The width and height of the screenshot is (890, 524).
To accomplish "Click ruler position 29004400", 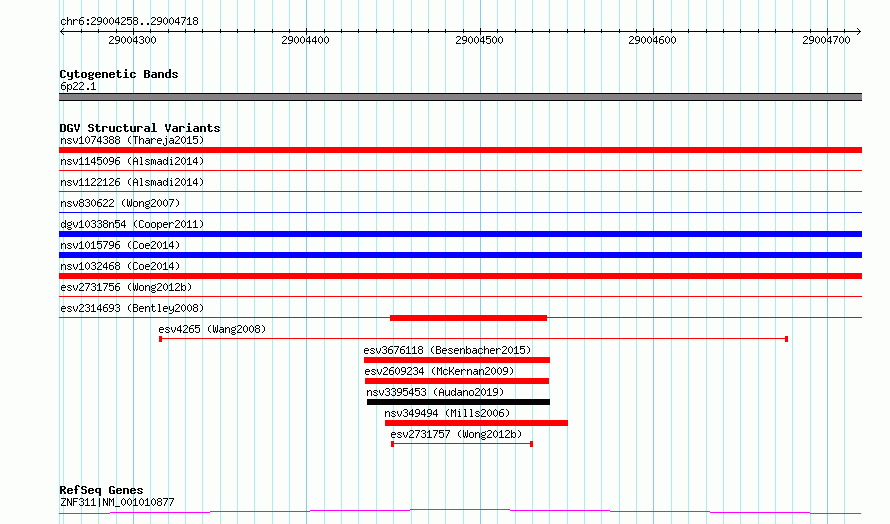I will click(x=305, y=40).
